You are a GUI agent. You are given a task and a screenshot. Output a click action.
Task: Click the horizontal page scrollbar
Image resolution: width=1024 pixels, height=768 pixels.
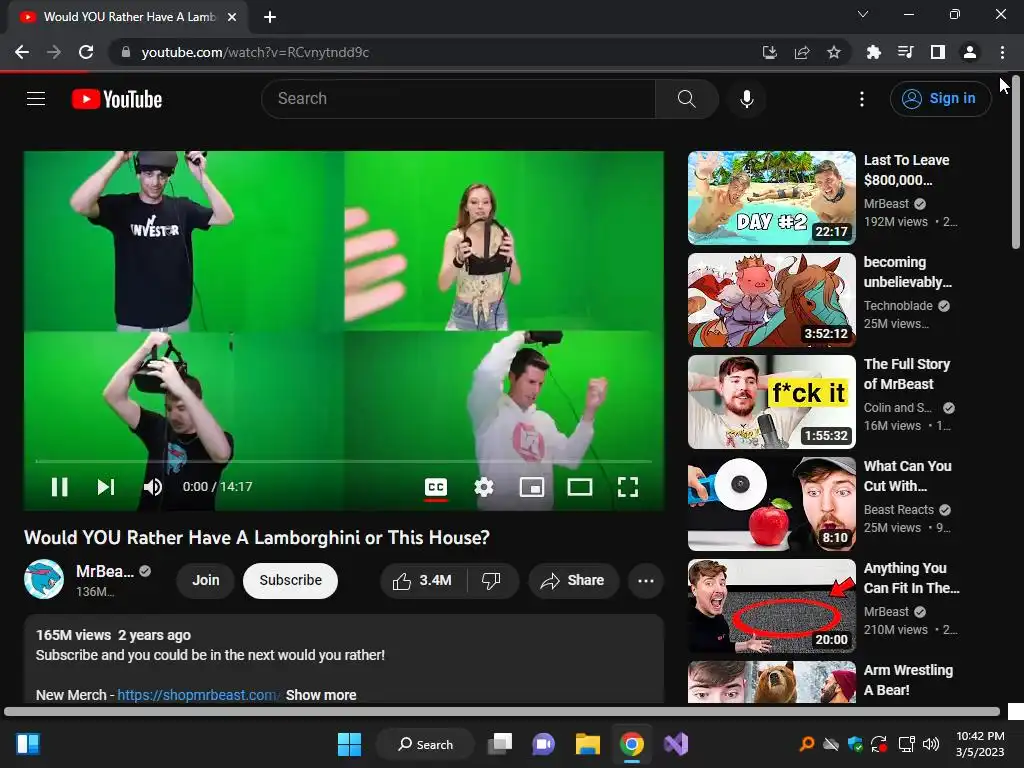point(502,711)
